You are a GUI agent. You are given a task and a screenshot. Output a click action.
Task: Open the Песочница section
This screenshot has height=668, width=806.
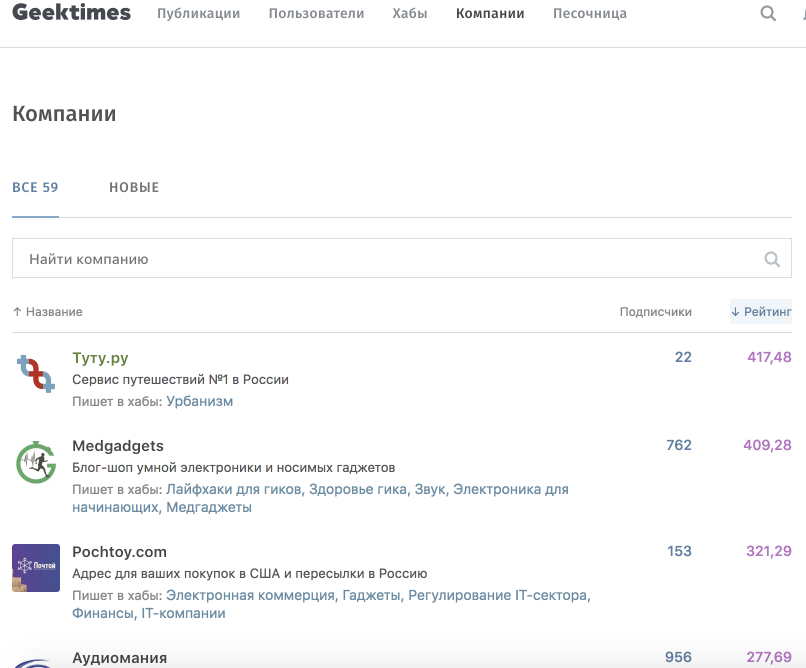pos(590,14)
